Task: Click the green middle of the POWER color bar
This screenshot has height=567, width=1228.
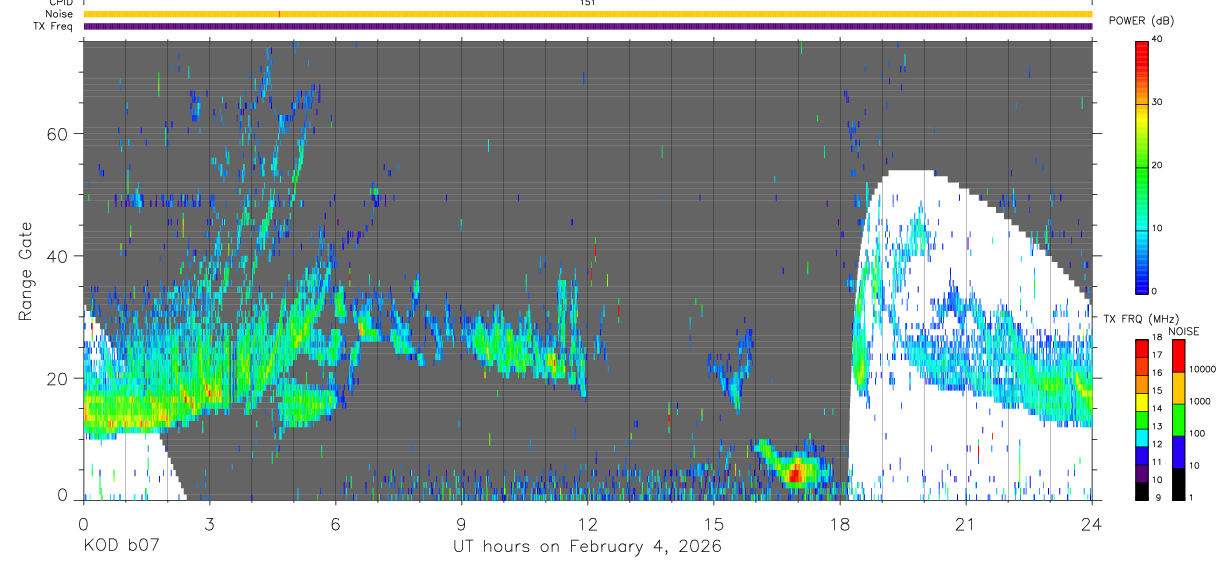Action: (x=1142, y=165)
